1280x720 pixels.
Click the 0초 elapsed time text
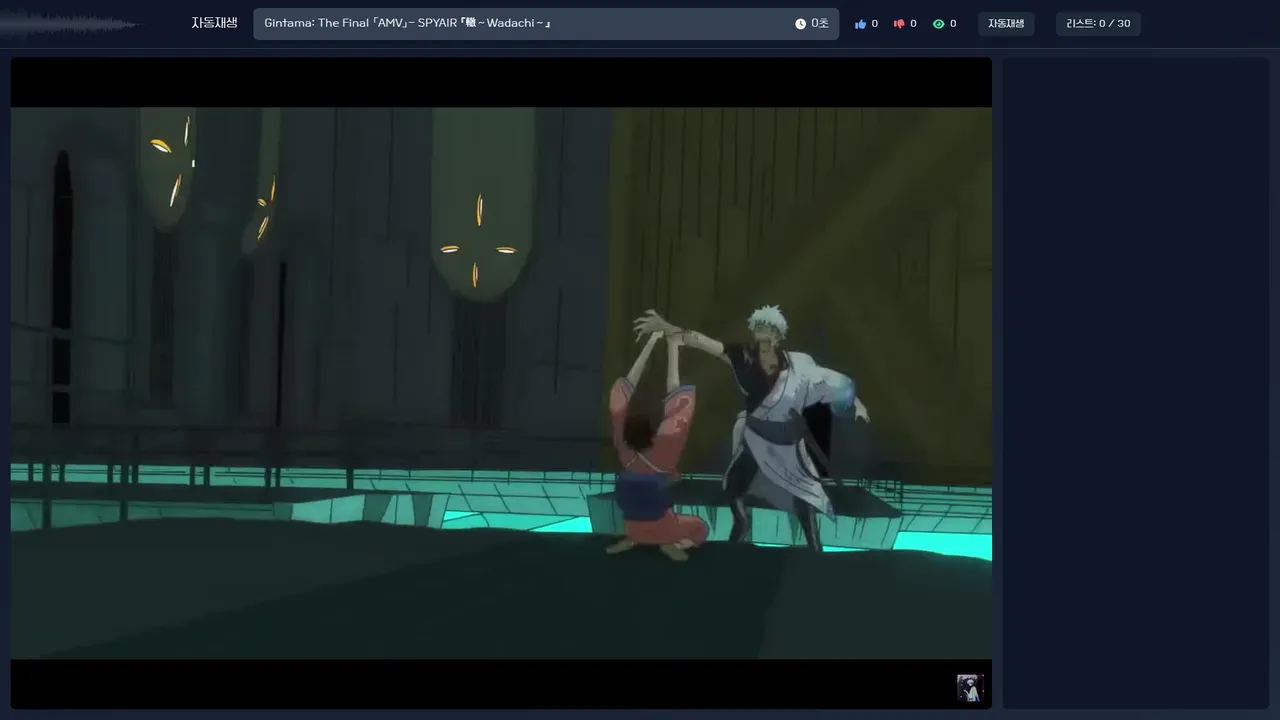point(820,24)
